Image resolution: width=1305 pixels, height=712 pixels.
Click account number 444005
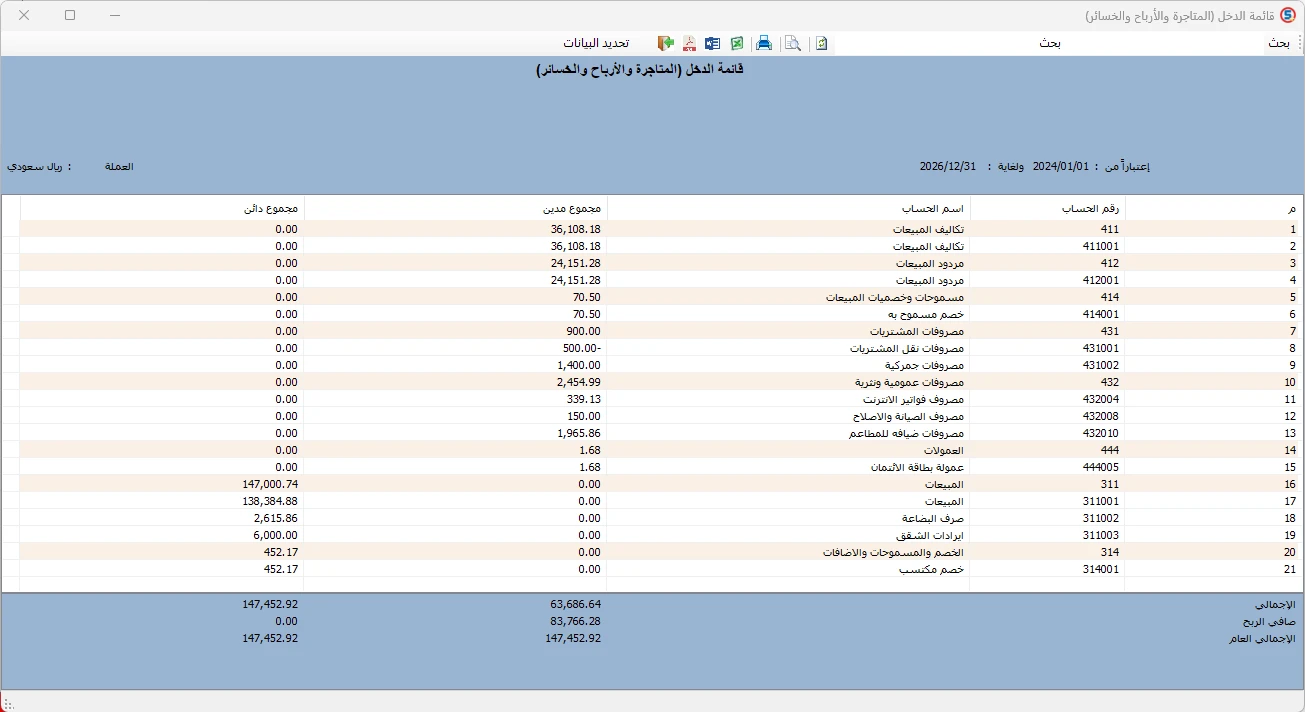click(1101, 467)
